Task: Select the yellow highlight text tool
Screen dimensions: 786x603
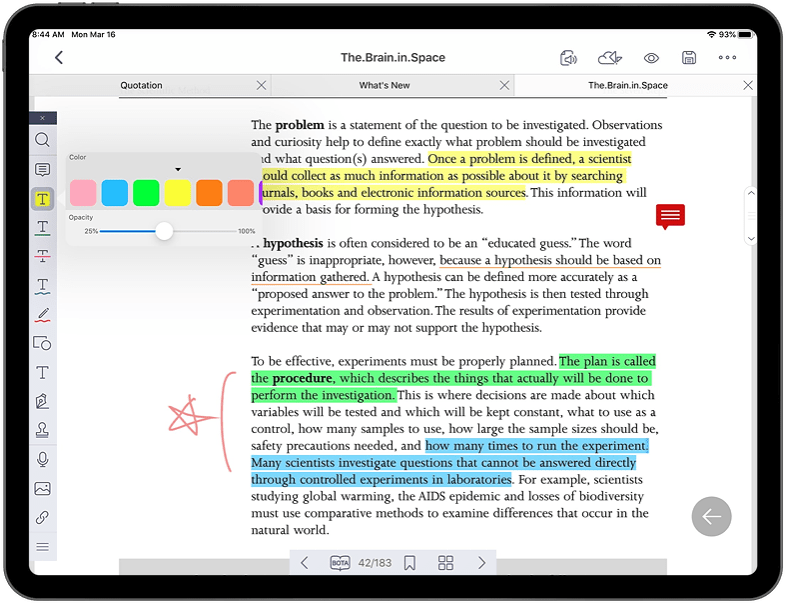Action: tap(43, 198)
